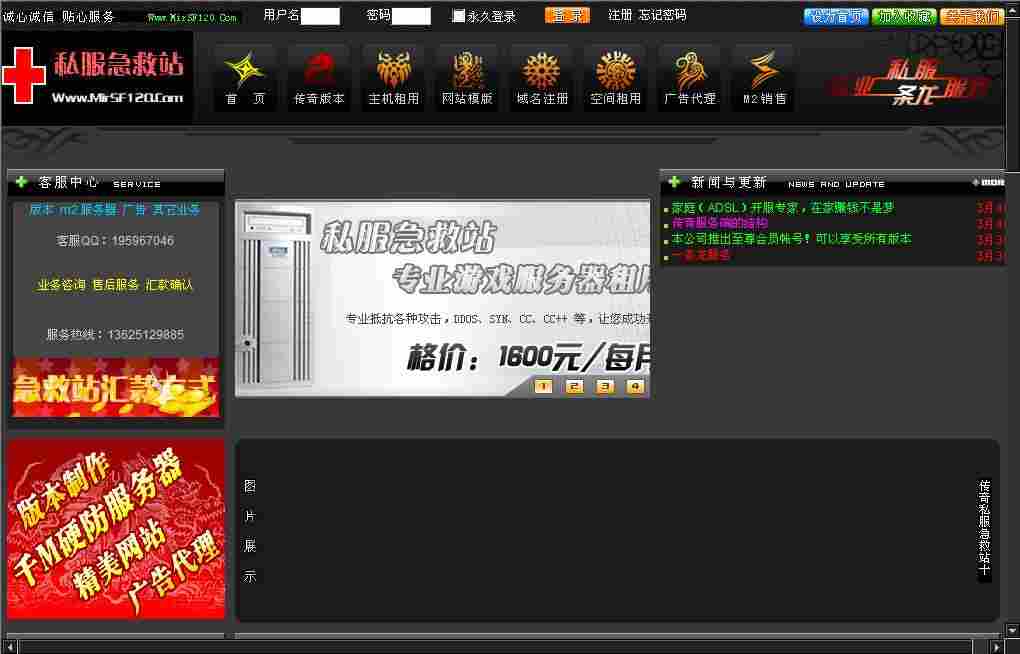1020x654 pixels.
Task: Click the 加入收藏 bookmark button
Action: coord(903,16)
